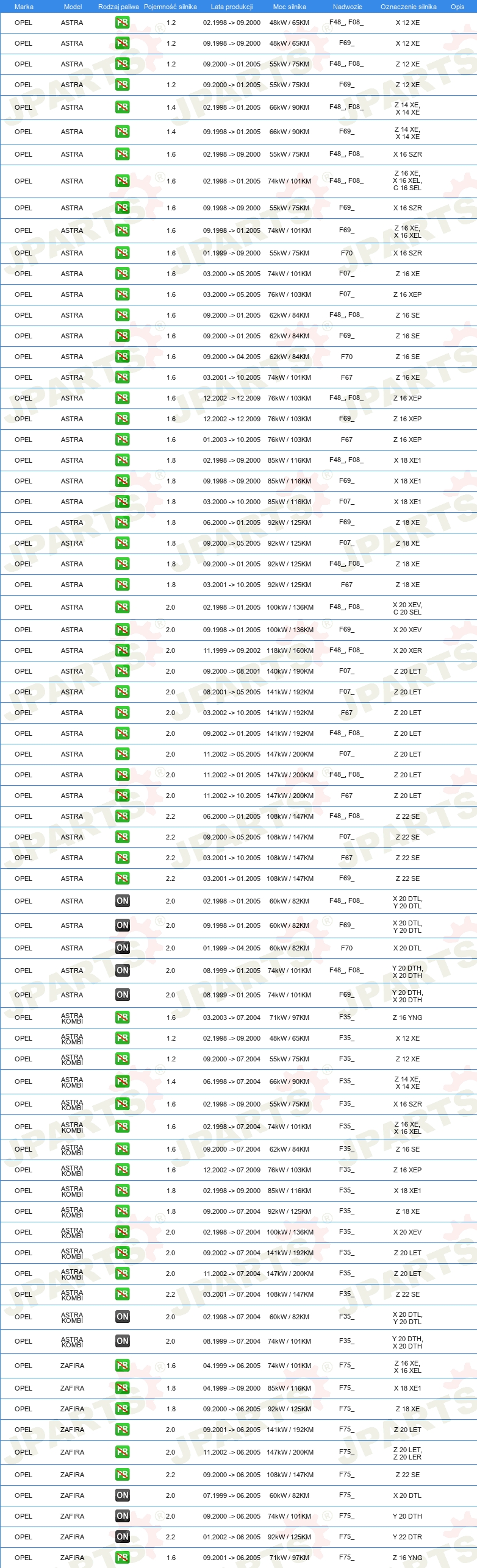The width and height of the screenshot is (477, 1568).
Task: Click production years 09.2000 -> 08.2001
Action: coord(232,671)
